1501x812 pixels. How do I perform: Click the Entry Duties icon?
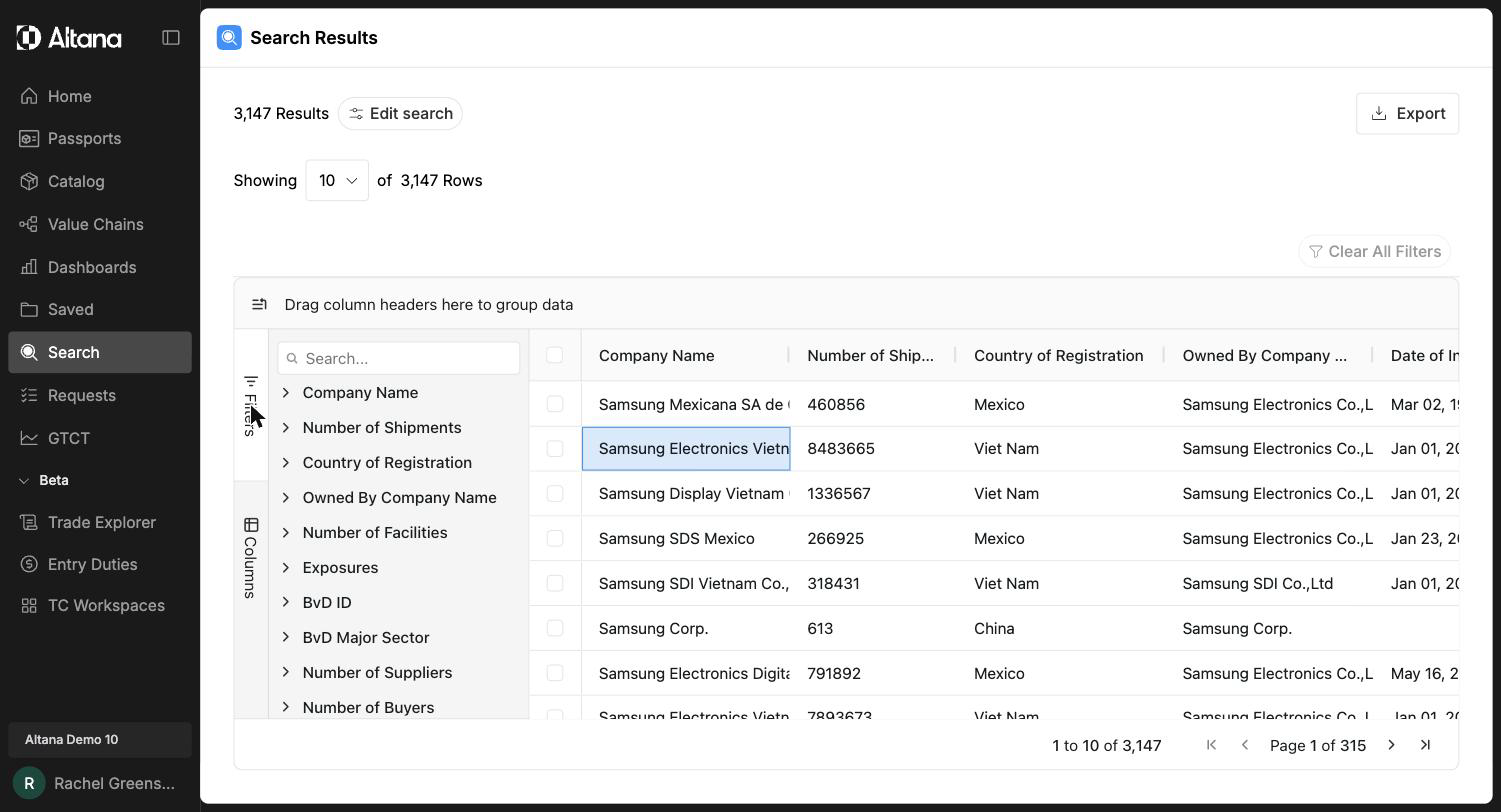[x=29, y=564]
